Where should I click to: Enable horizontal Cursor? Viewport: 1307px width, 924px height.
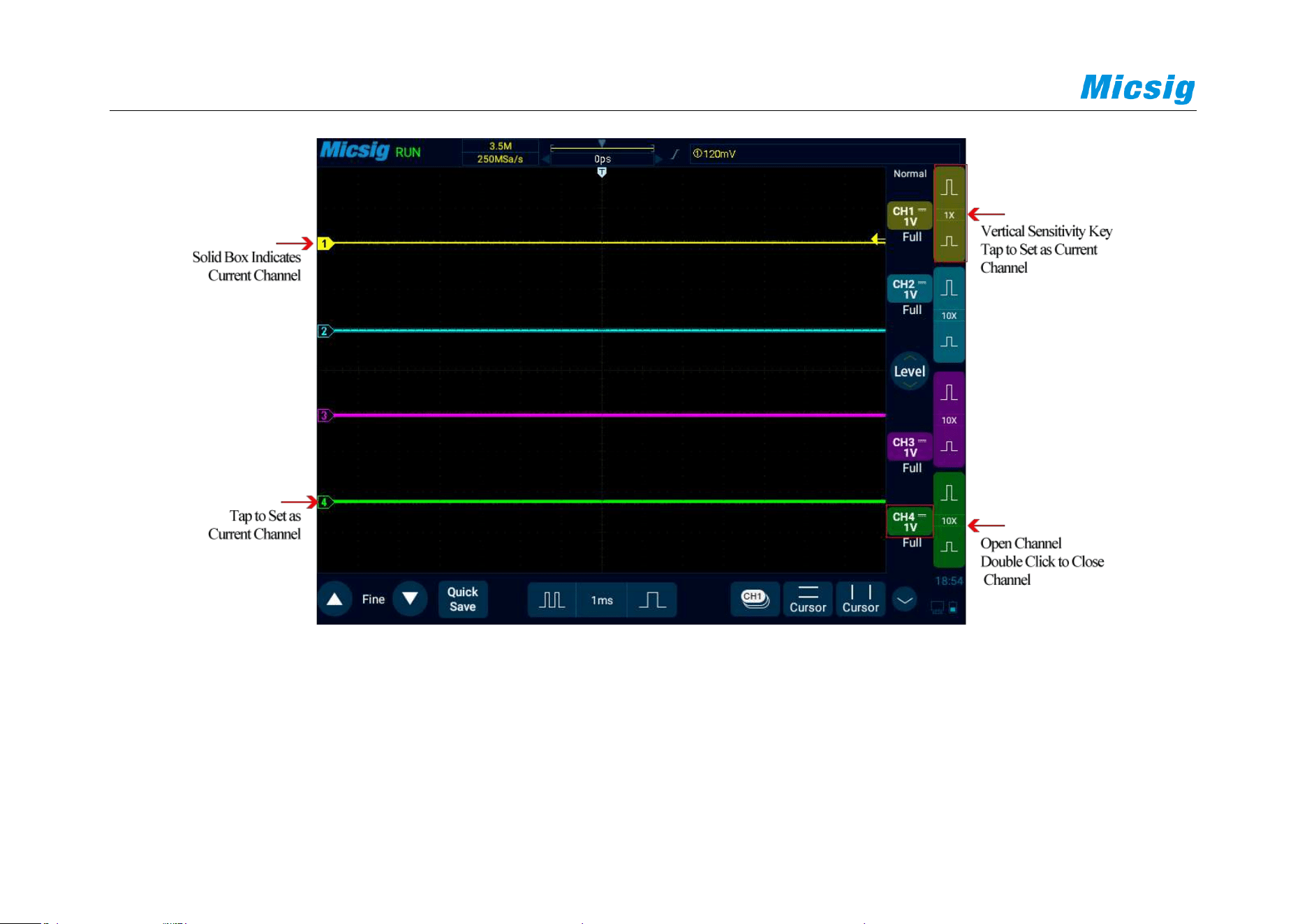point(808,599)
